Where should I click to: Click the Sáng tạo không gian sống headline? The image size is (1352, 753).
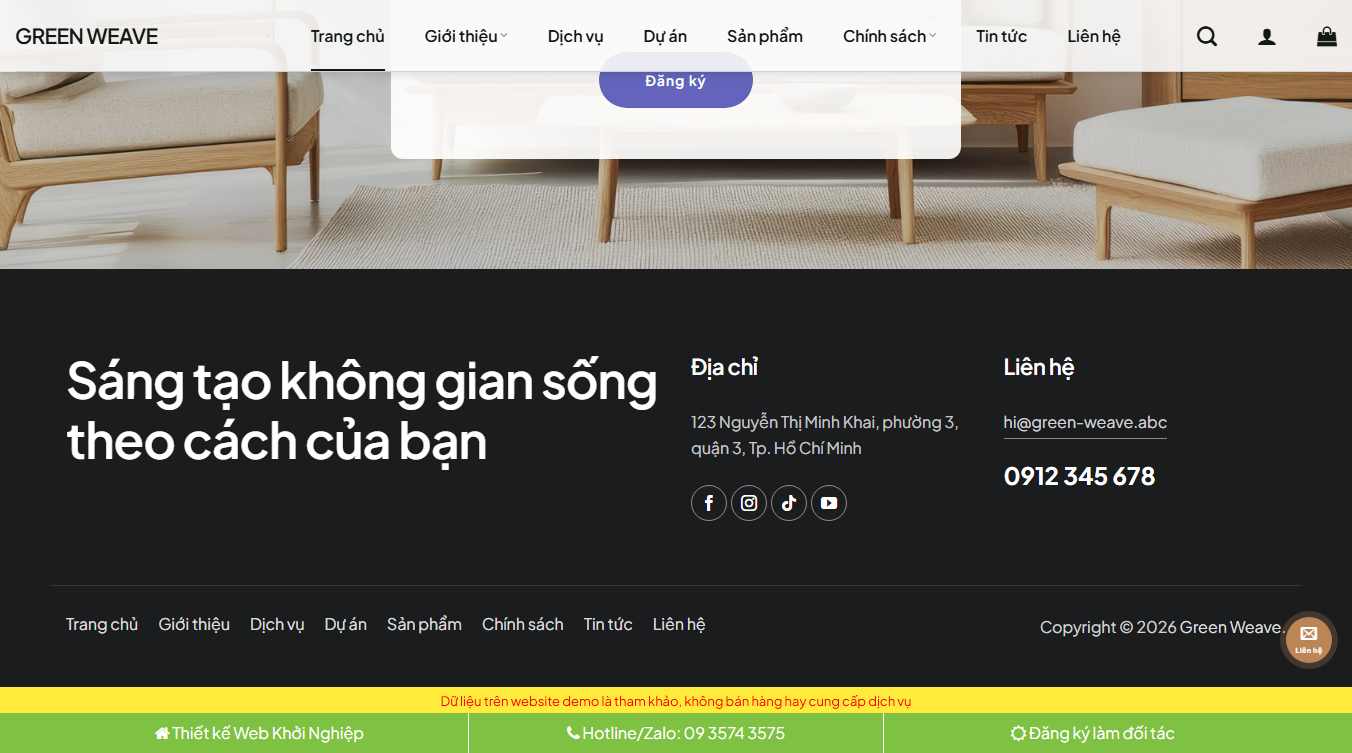(x=362, y=410)
